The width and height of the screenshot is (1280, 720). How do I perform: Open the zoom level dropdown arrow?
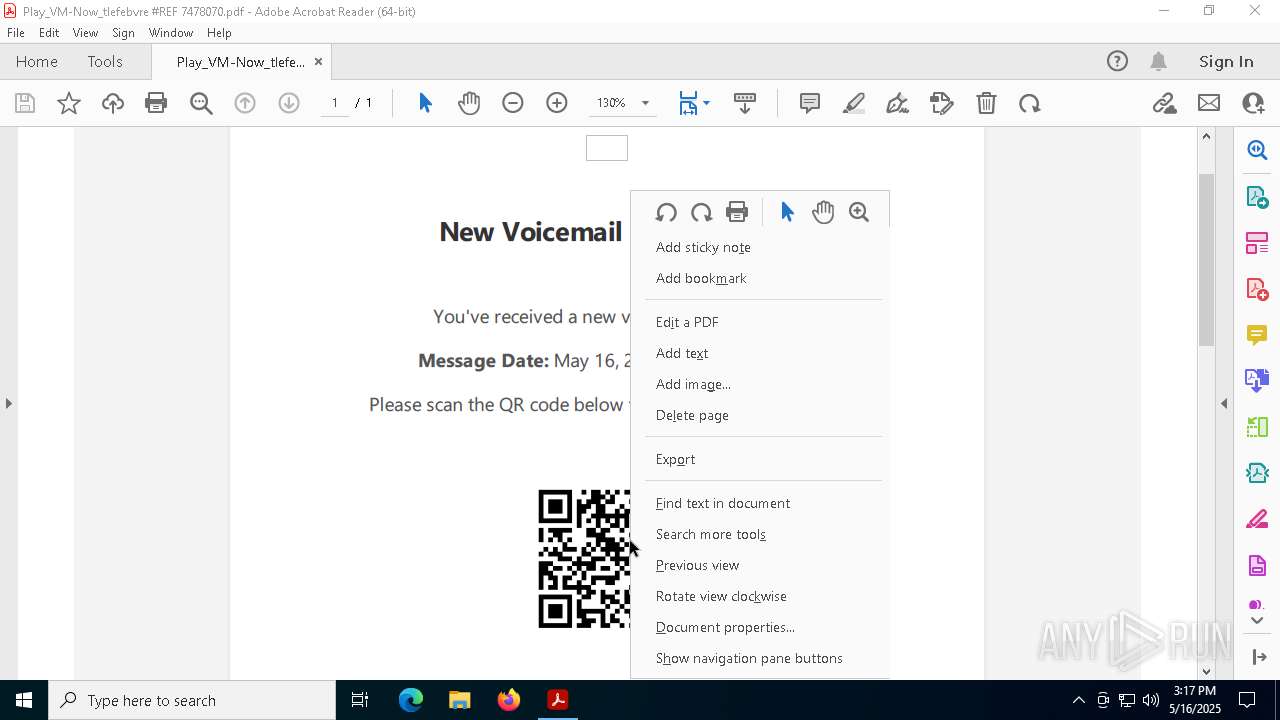[x=645, y=103]
